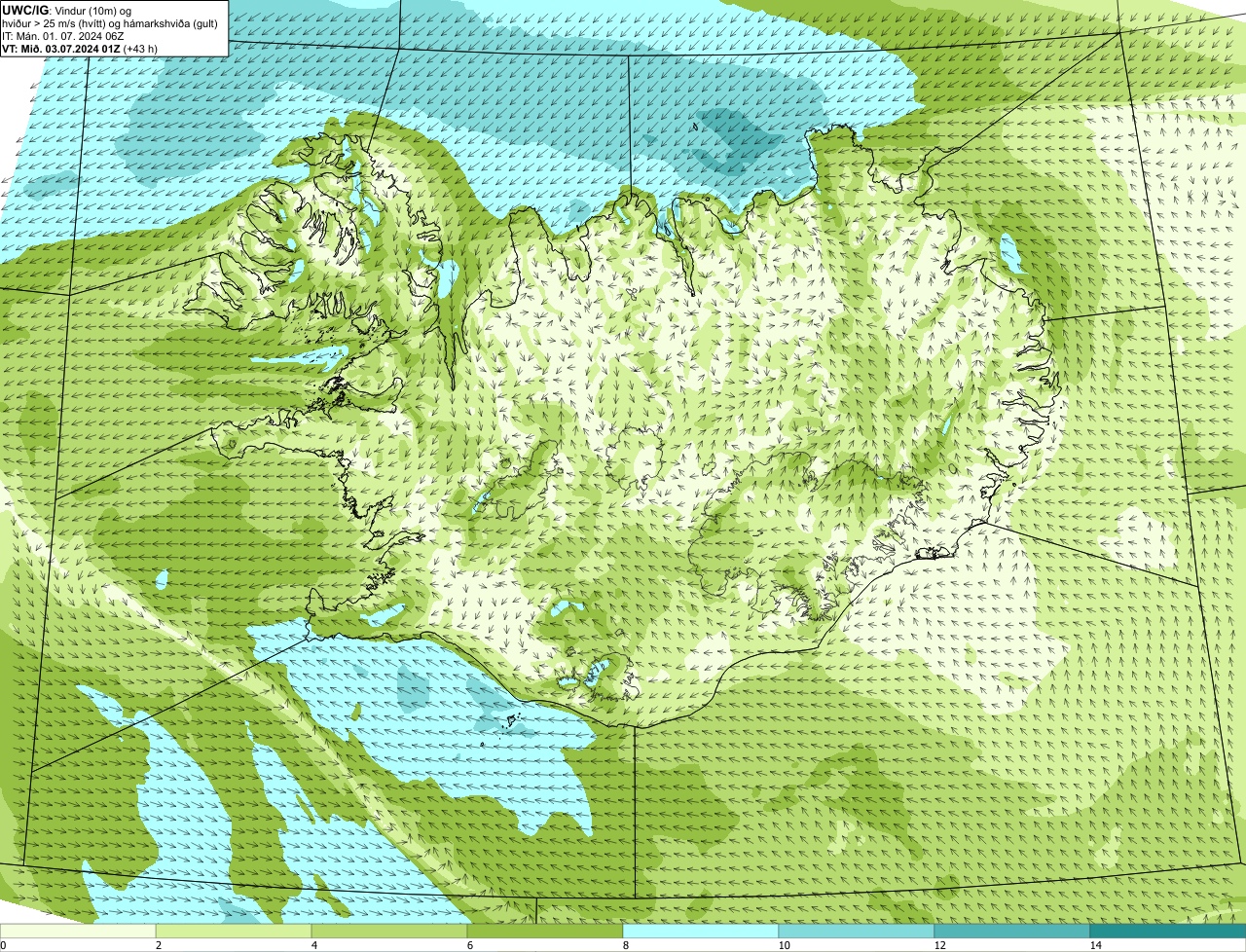
Task: Pick the pale cream 0–2 m/s scale segment
Action: [78, 931]
